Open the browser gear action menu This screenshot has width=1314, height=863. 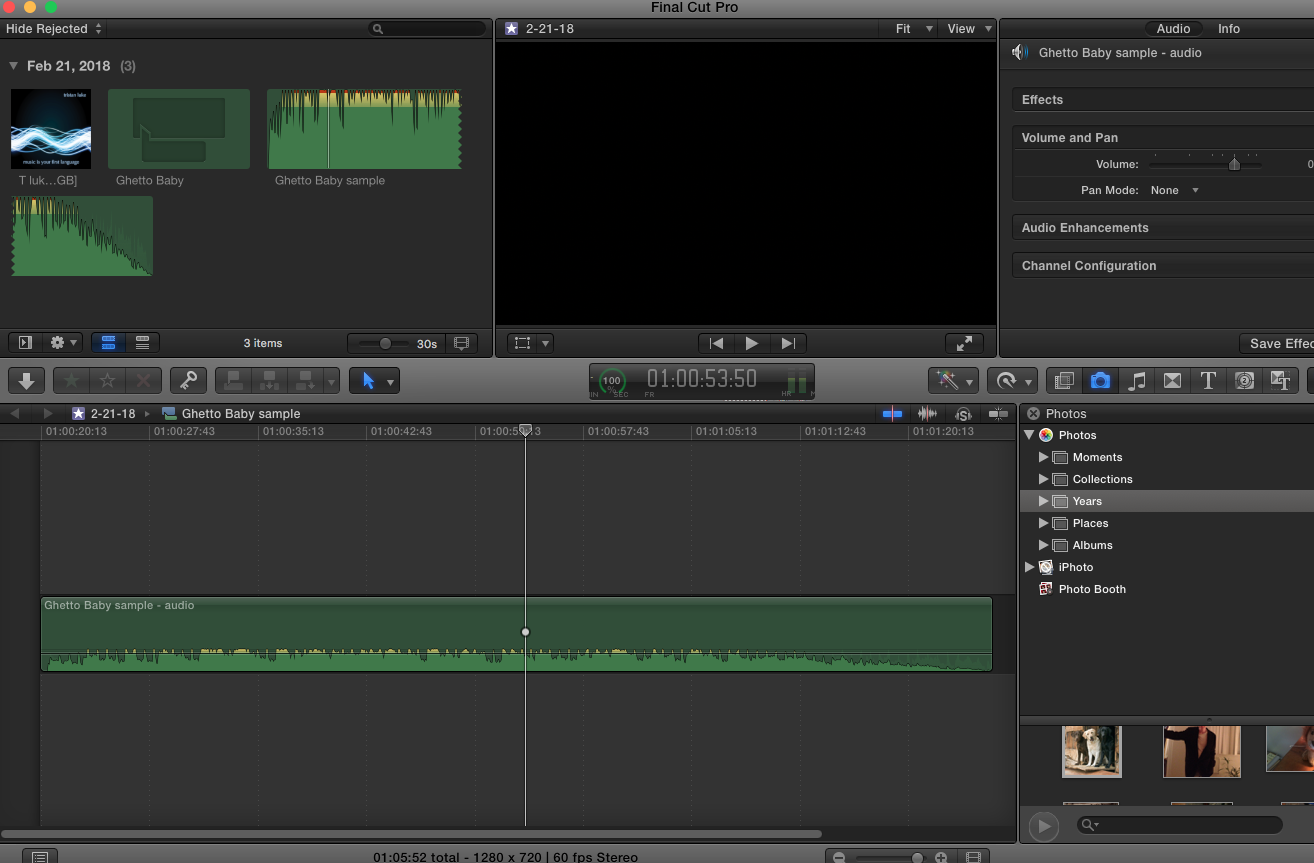tap(64, 343)
